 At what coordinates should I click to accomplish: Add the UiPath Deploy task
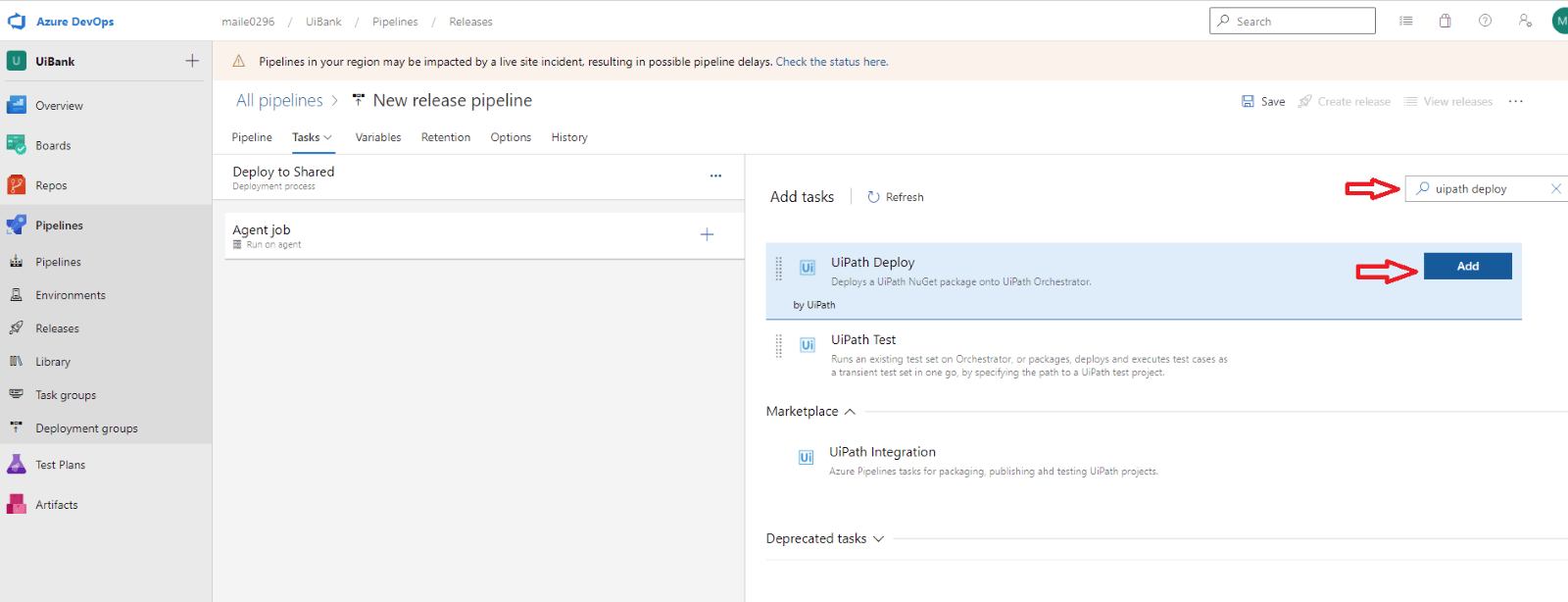[x=1467, y=266]
